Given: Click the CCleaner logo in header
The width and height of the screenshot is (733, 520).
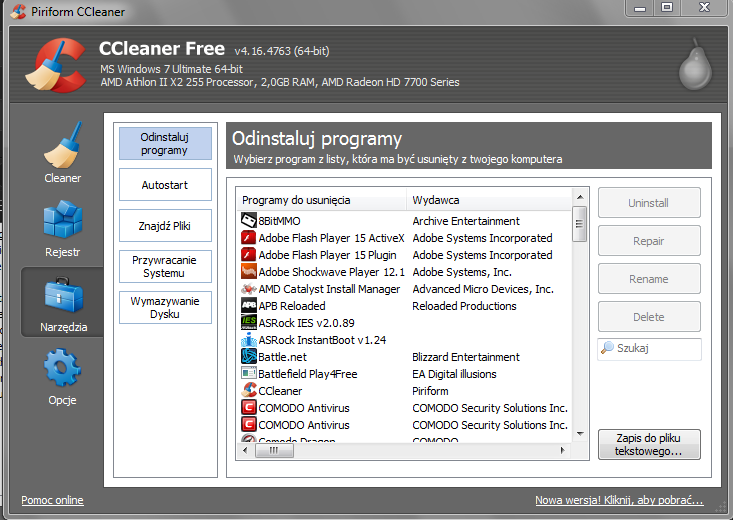Looking at the screenshot, I should tap(56, 65).
